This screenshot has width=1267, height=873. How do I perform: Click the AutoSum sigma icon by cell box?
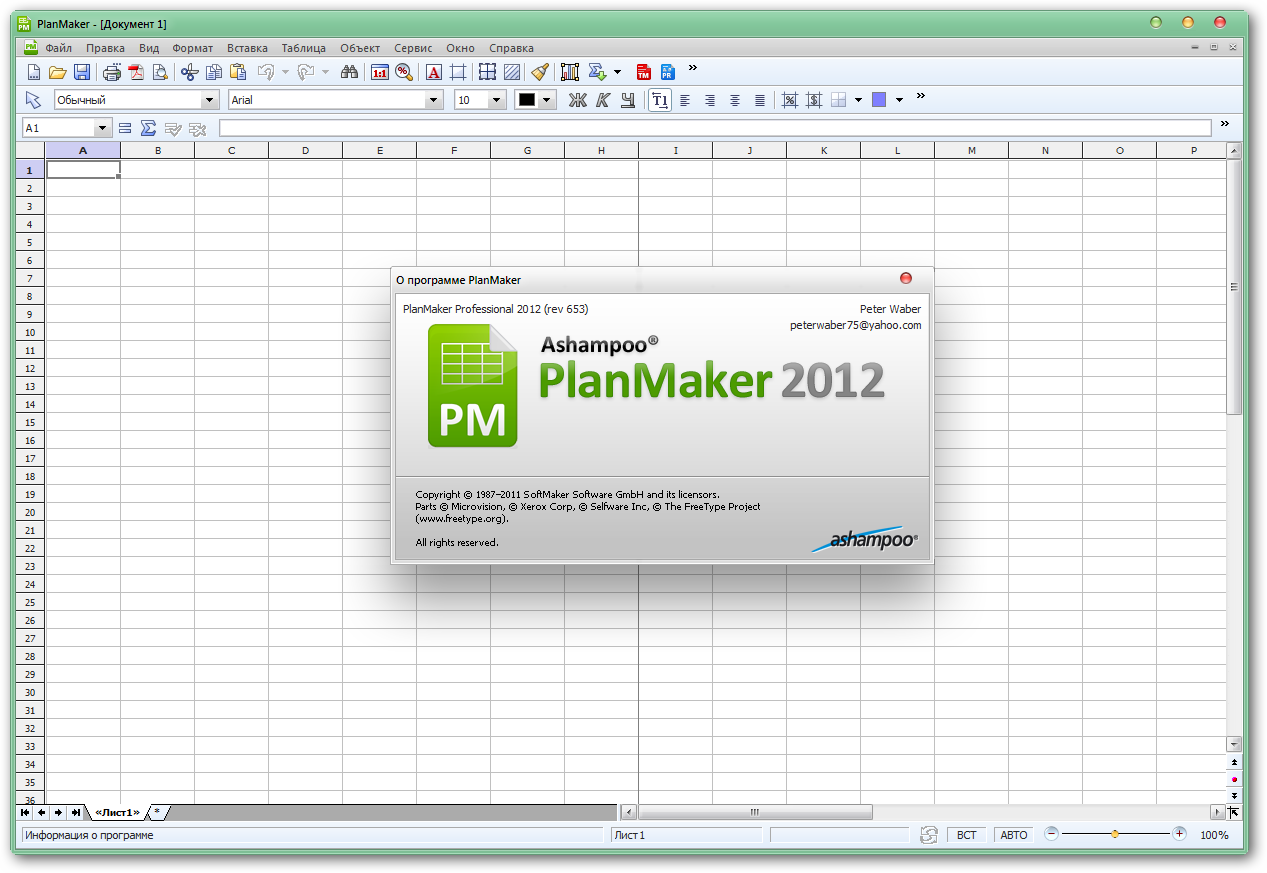[148, 128]
